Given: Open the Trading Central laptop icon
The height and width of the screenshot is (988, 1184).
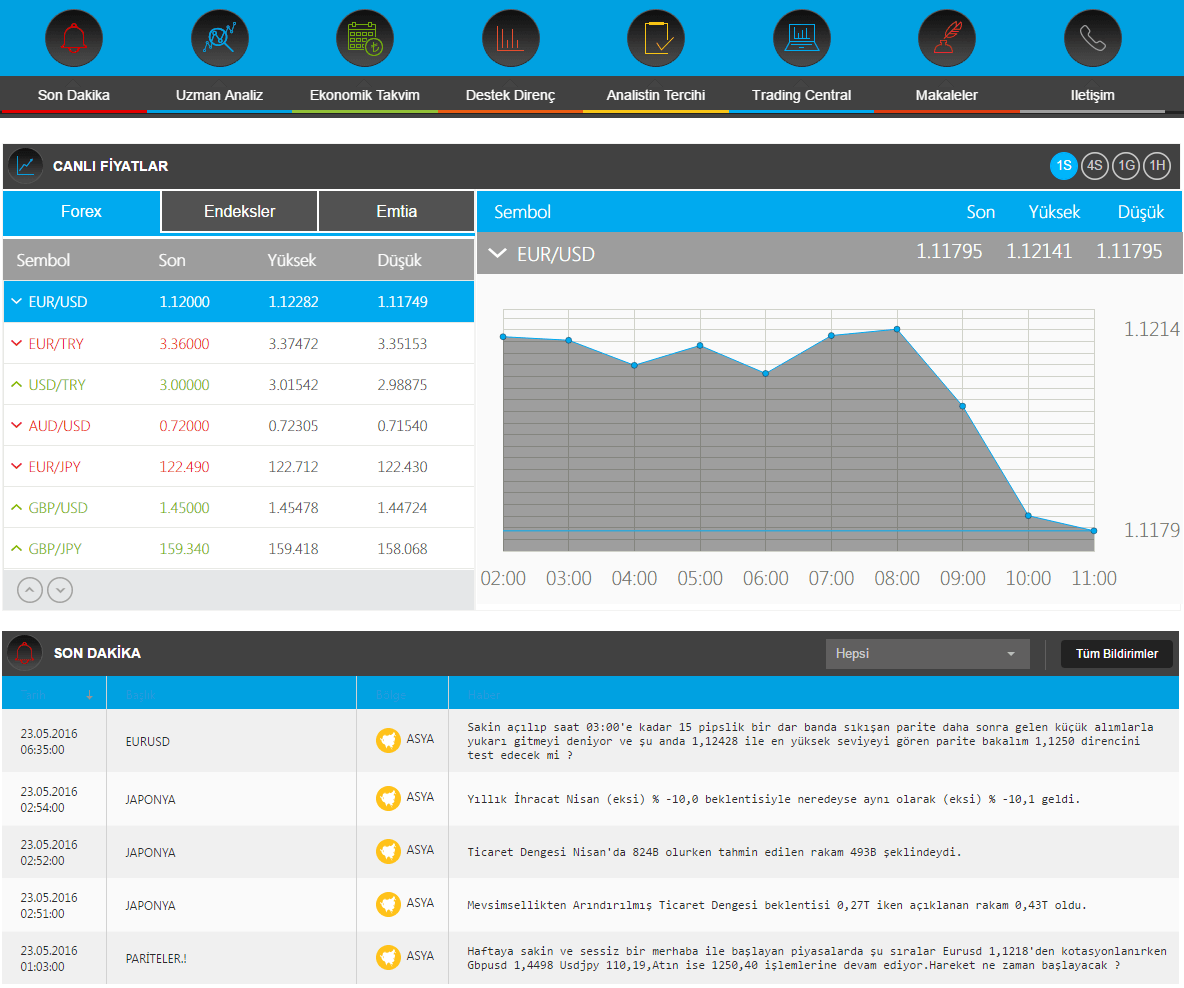Looking at the screenshot, I should coord(801,38).
